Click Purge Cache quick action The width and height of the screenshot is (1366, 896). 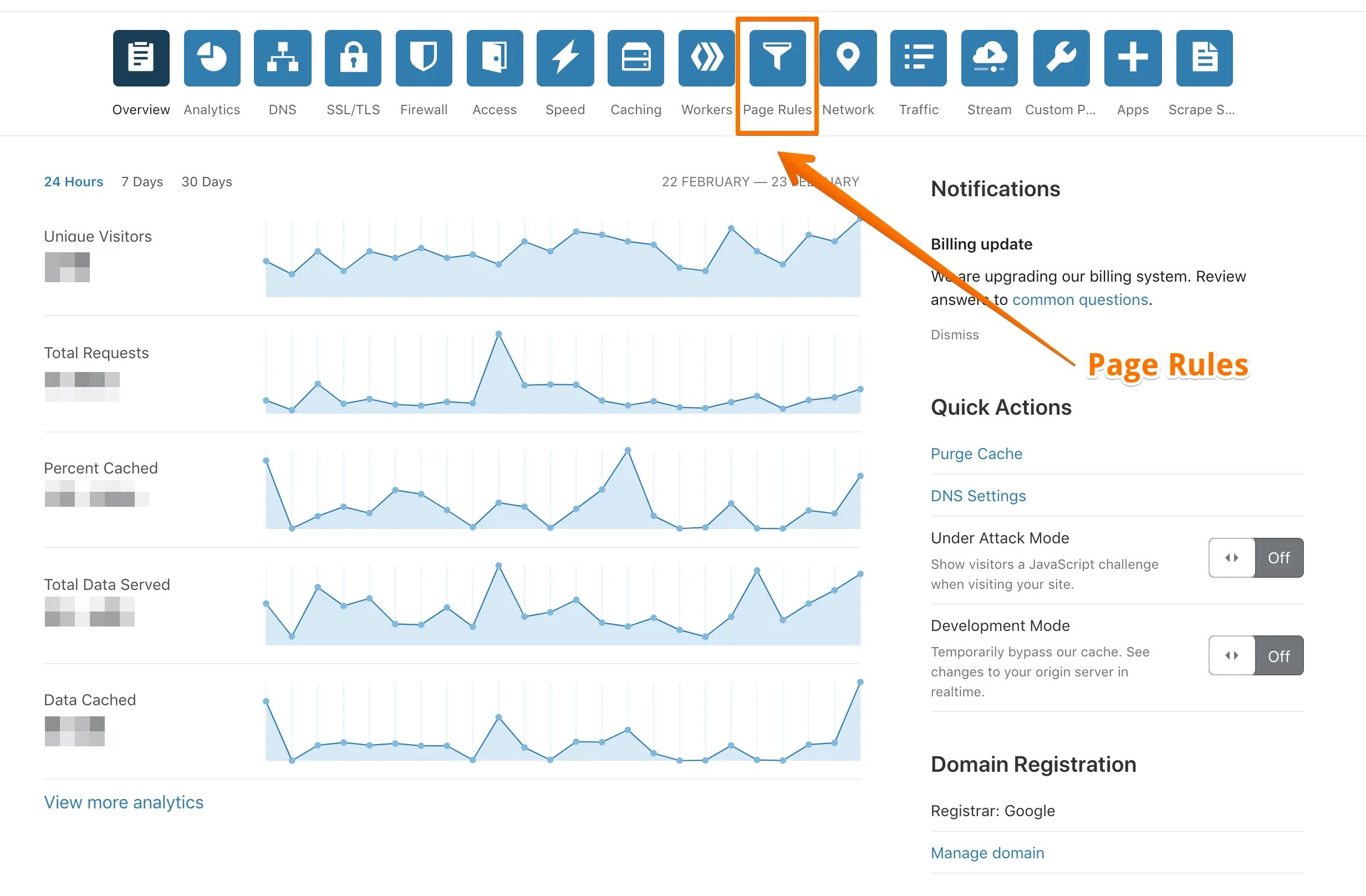(975, 453)
